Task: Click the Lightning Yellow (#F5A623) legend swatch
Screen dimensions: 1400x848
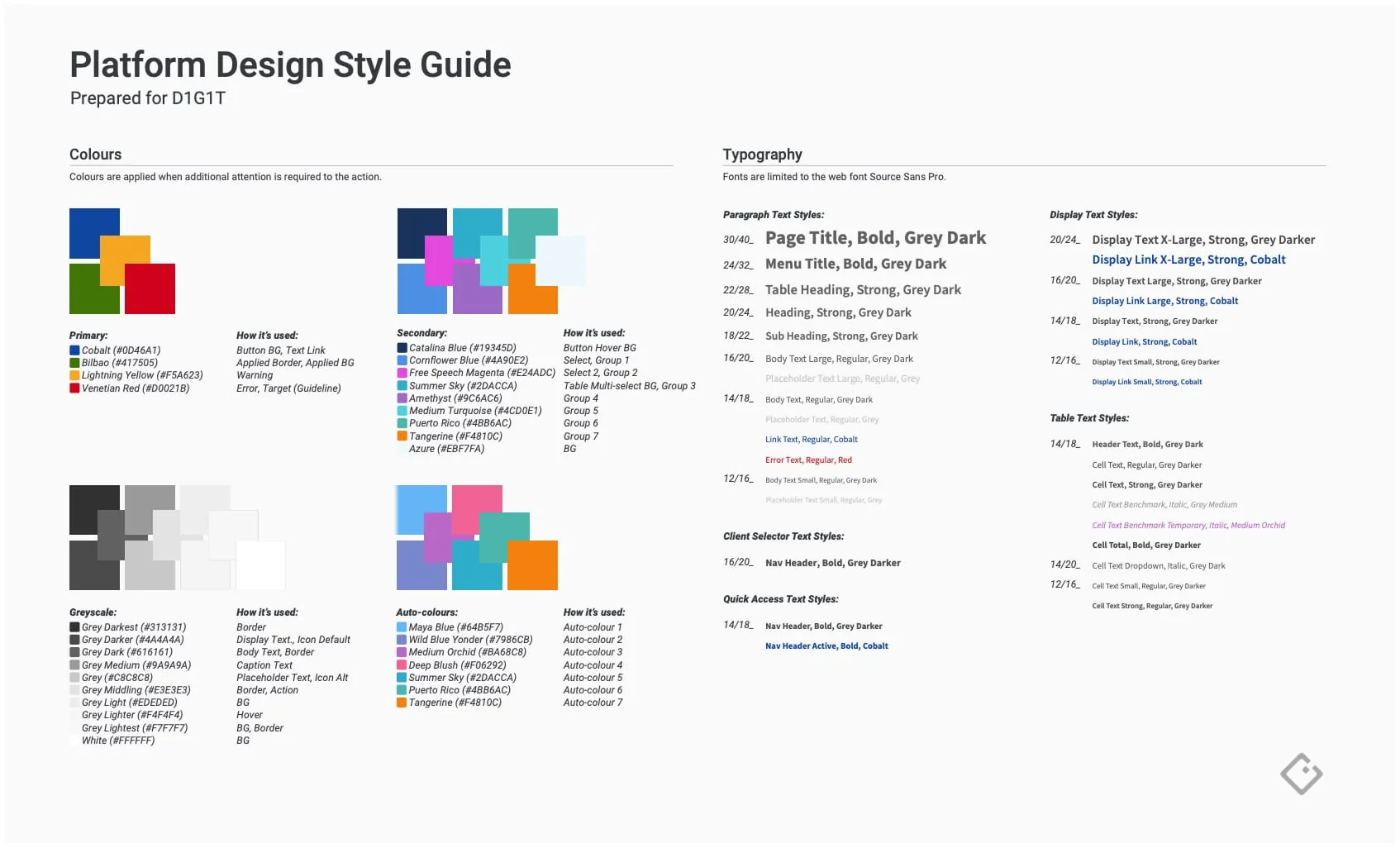Action: pyautogui.click(x=74, y=375)
